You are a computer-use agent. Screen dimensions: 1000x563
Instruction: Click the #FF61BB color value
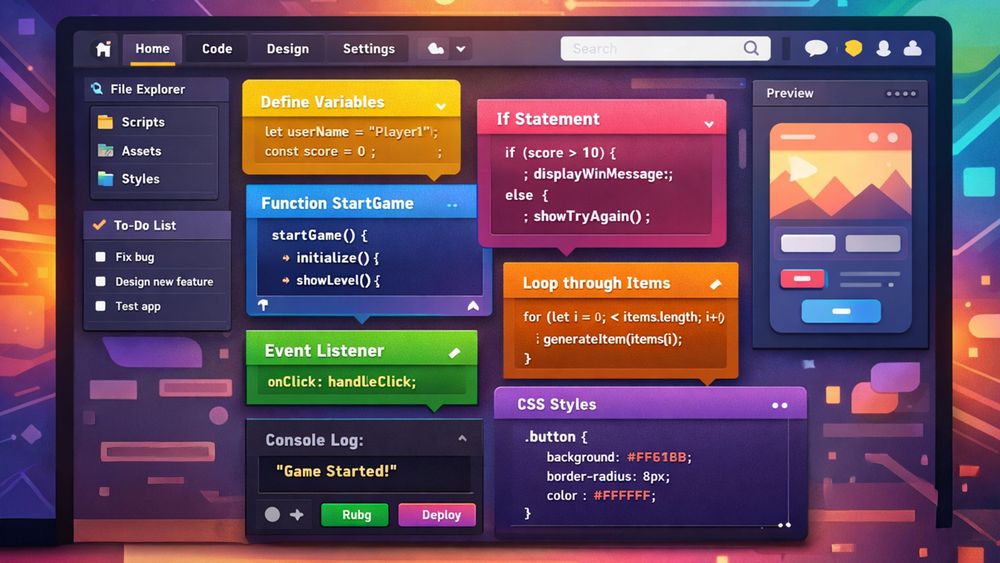coord(656,457)
